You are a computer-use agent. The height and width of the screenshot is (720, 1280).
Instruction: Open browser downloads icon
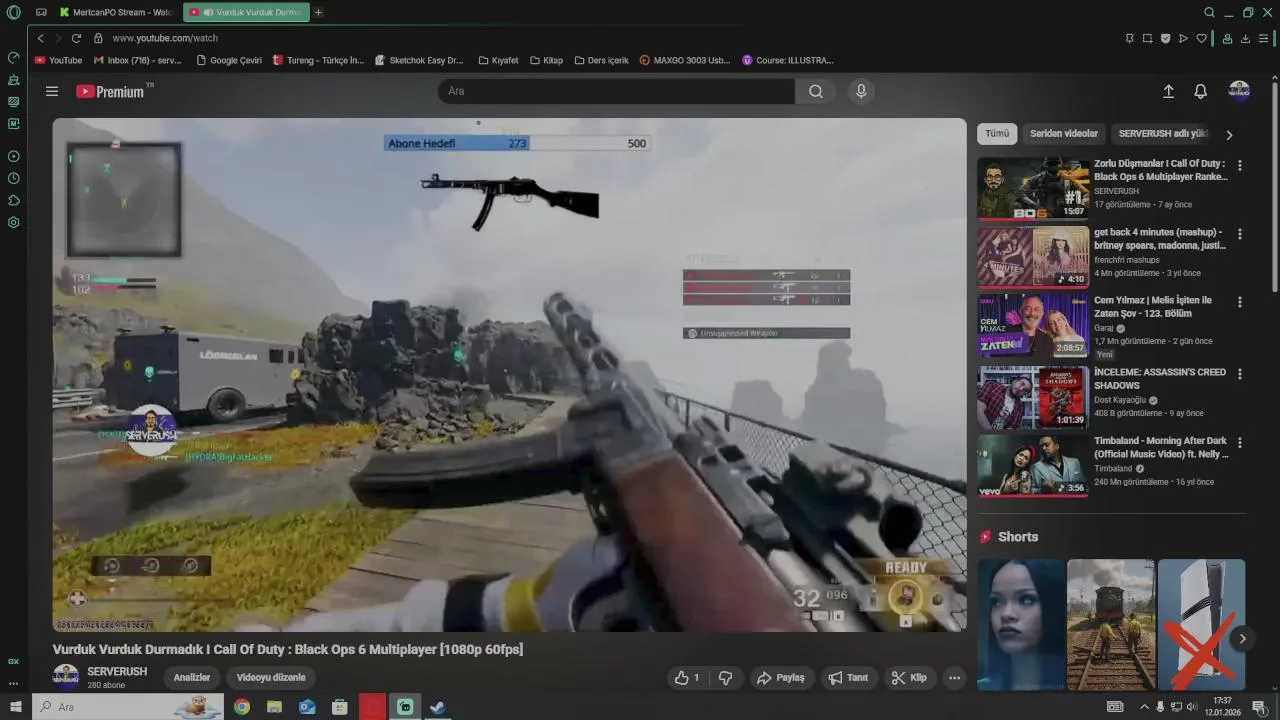[1245, 38]
